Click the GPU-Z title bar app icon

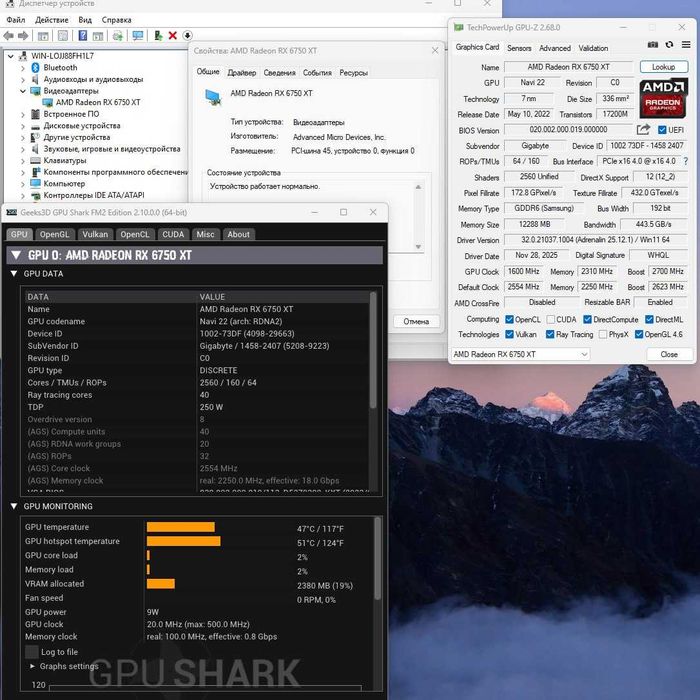pyautogui.click(x=458, y=28)
